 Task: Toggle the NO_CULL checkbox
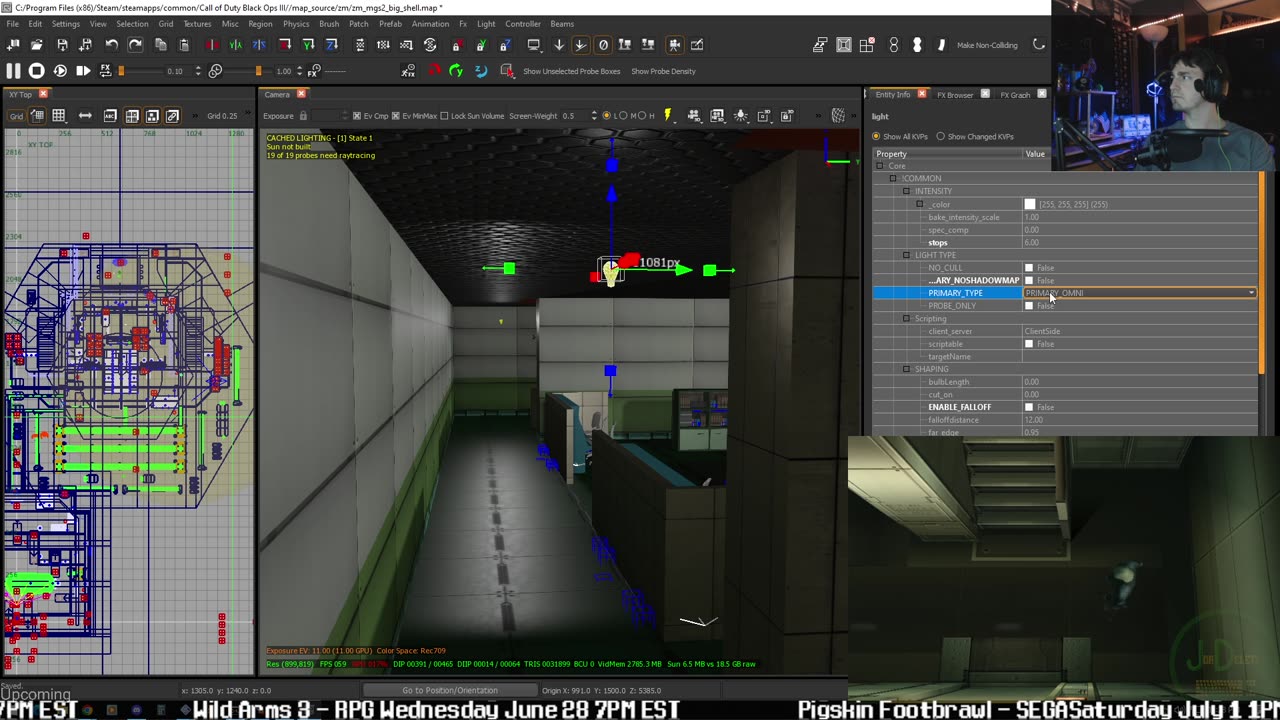click(1029, 268)
